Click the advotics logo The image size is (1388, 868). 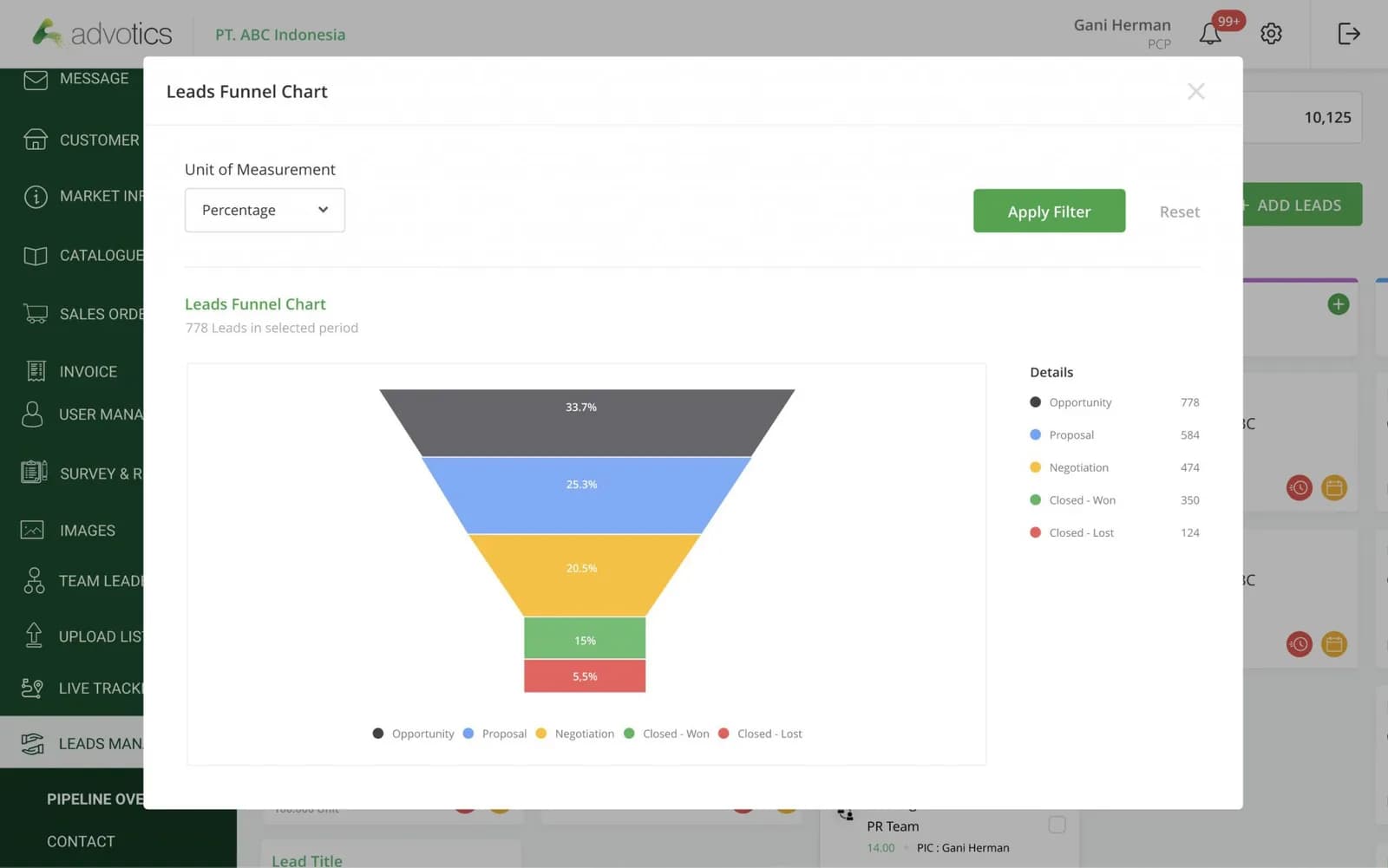[101, 33]
